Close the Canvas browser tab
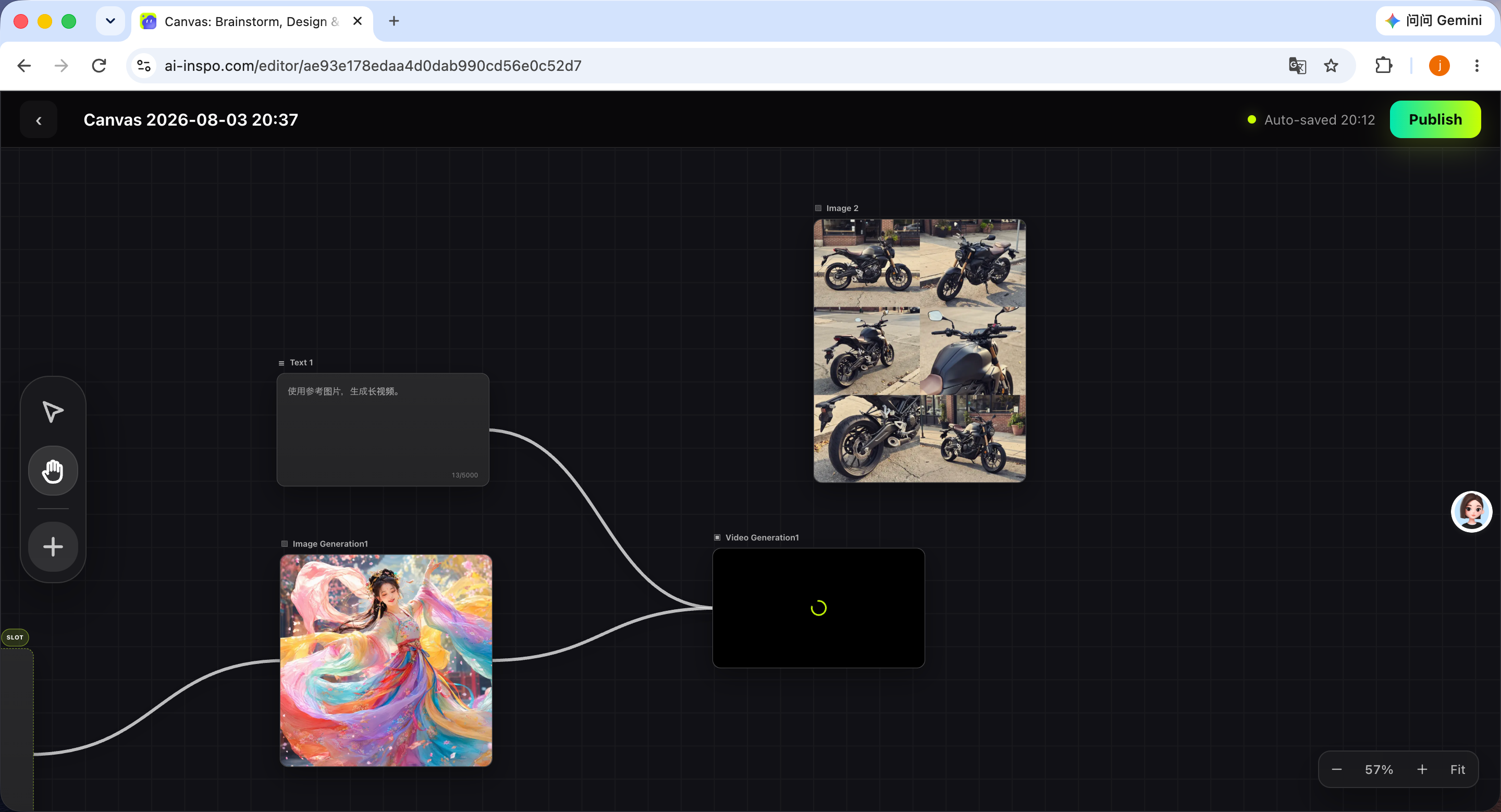Viewport: 1501px width, 812px height. (x=357, y=21)
